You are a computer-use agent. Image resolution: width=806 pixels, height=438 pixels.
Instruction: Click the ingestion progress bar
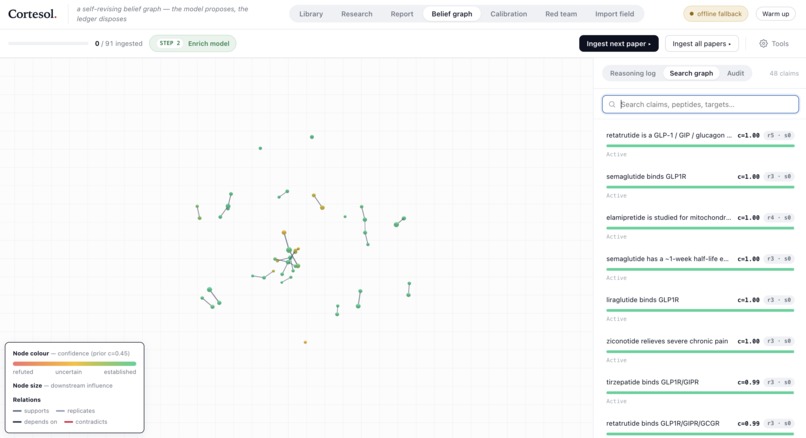[48, 44]
